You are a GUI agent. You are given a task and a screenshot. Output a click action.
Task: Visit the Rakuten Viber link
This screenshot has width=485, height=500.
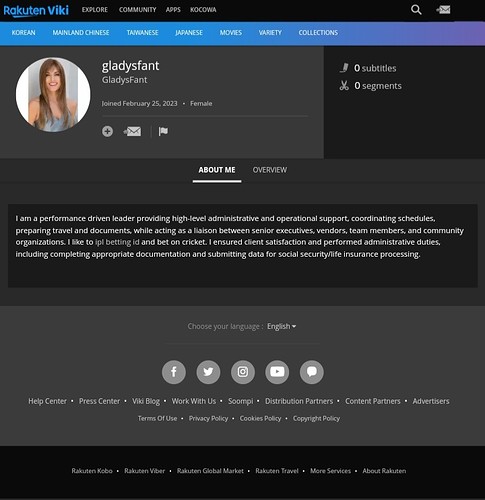pos(144,471)
